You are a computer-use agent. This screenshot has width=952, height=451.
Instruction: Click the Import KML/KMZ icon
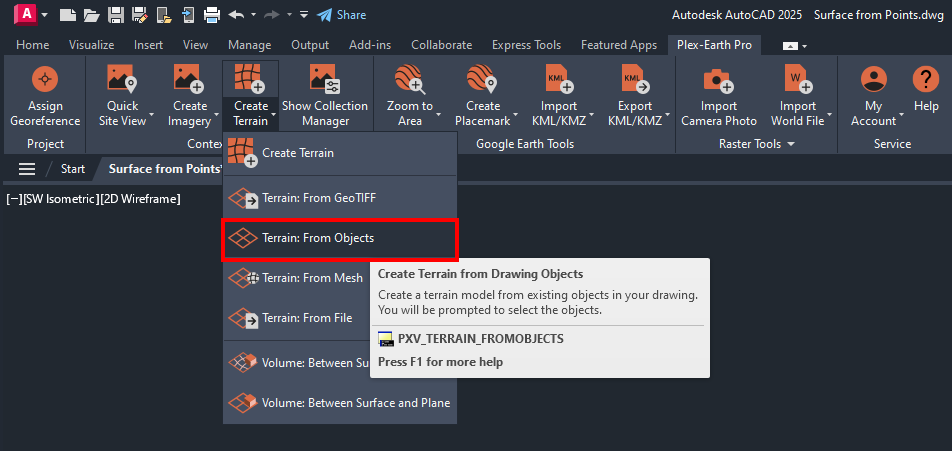[x=559, y=79]
